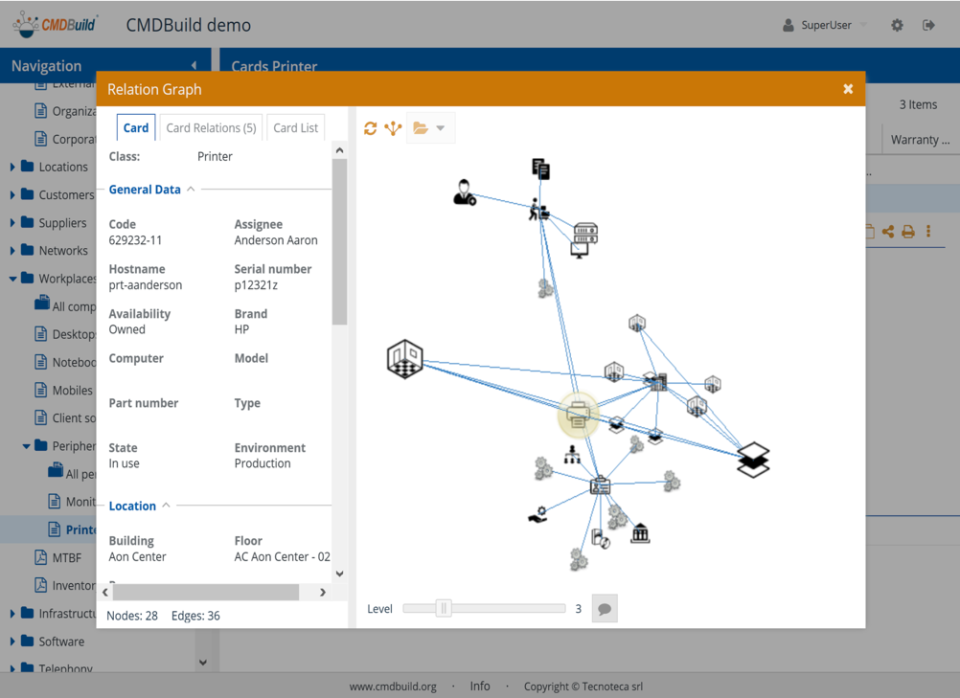Click the SuperUser account menu
Image resolution: width=960 pixels, height=698 pixels.
pos(824,25)
